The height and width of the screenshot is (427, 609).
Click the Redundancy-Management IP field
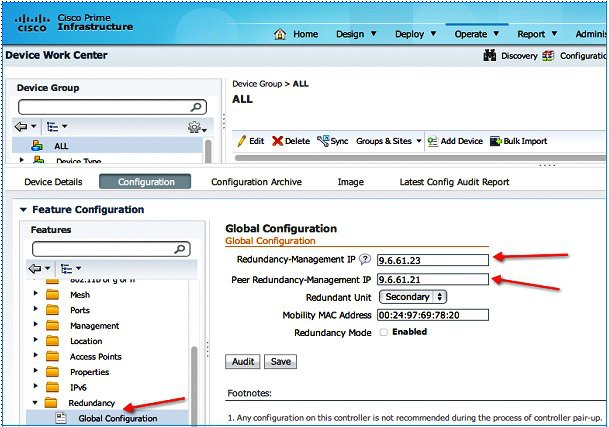(x=433, y=260)
